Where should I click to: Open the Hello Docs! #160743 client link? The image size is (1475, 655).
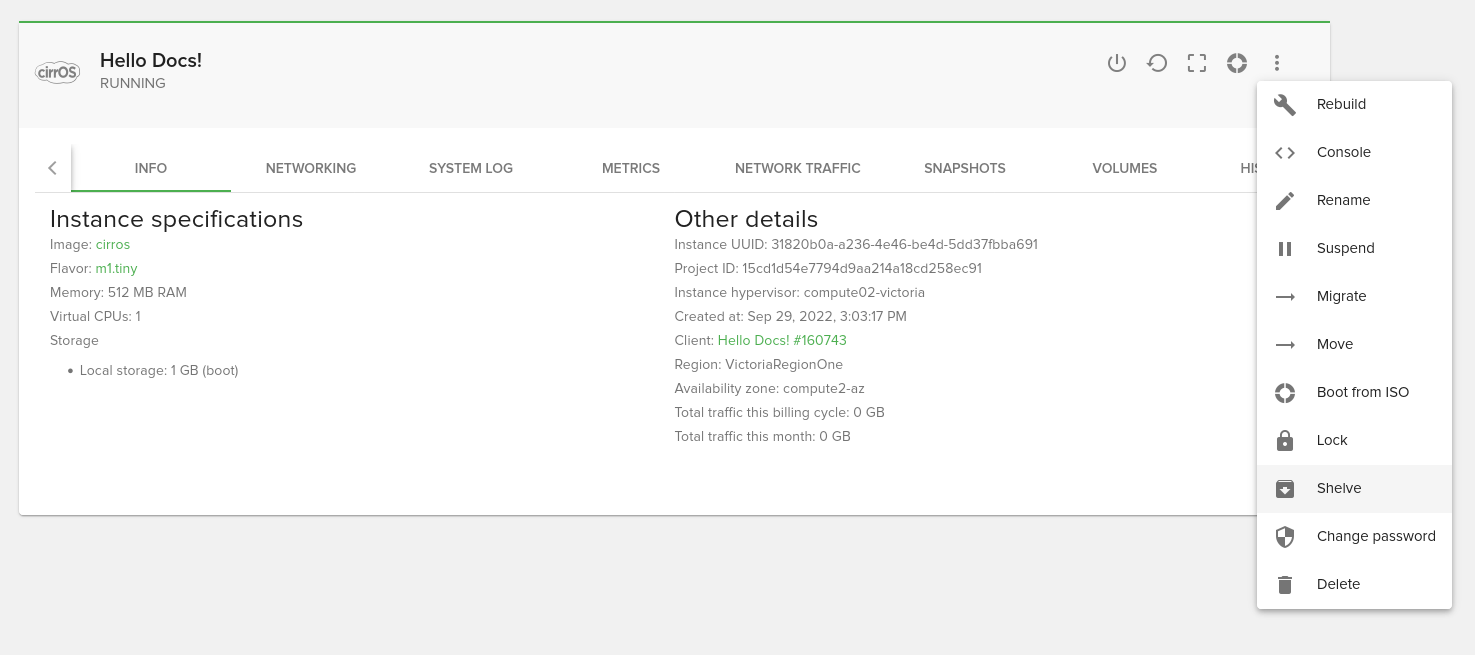pyautogui.click(x=782, y=340)
